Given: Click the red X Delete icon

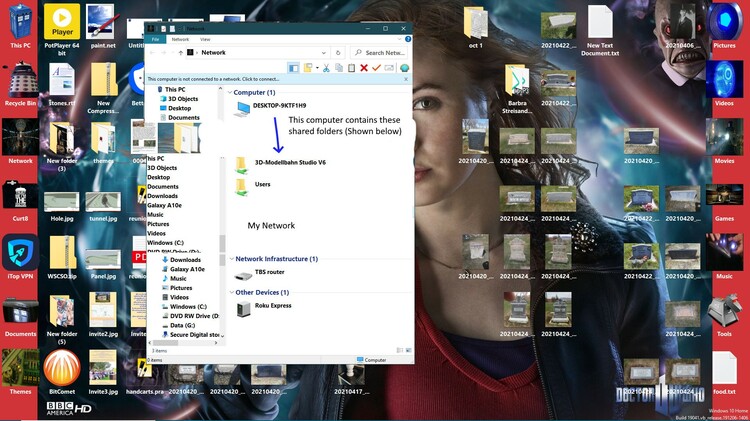Looking at the screenshot, I should 363,68.
